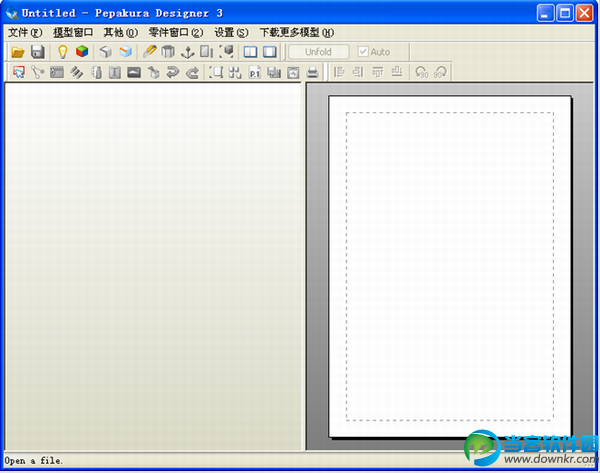
Task: Click the align left icon
Action: pos(339,72)
